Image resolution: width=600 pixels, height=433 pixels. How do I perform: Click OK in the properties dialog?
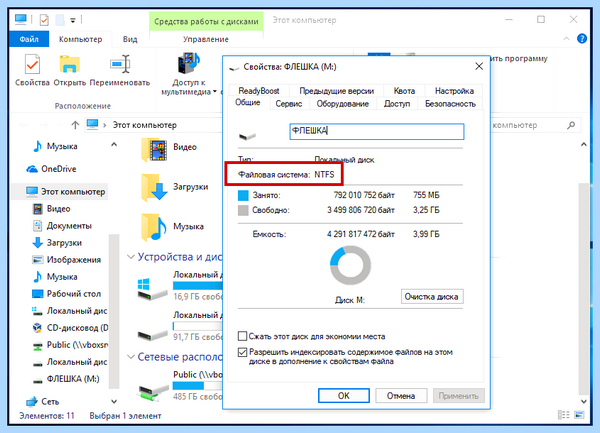(x=344, y=396)
